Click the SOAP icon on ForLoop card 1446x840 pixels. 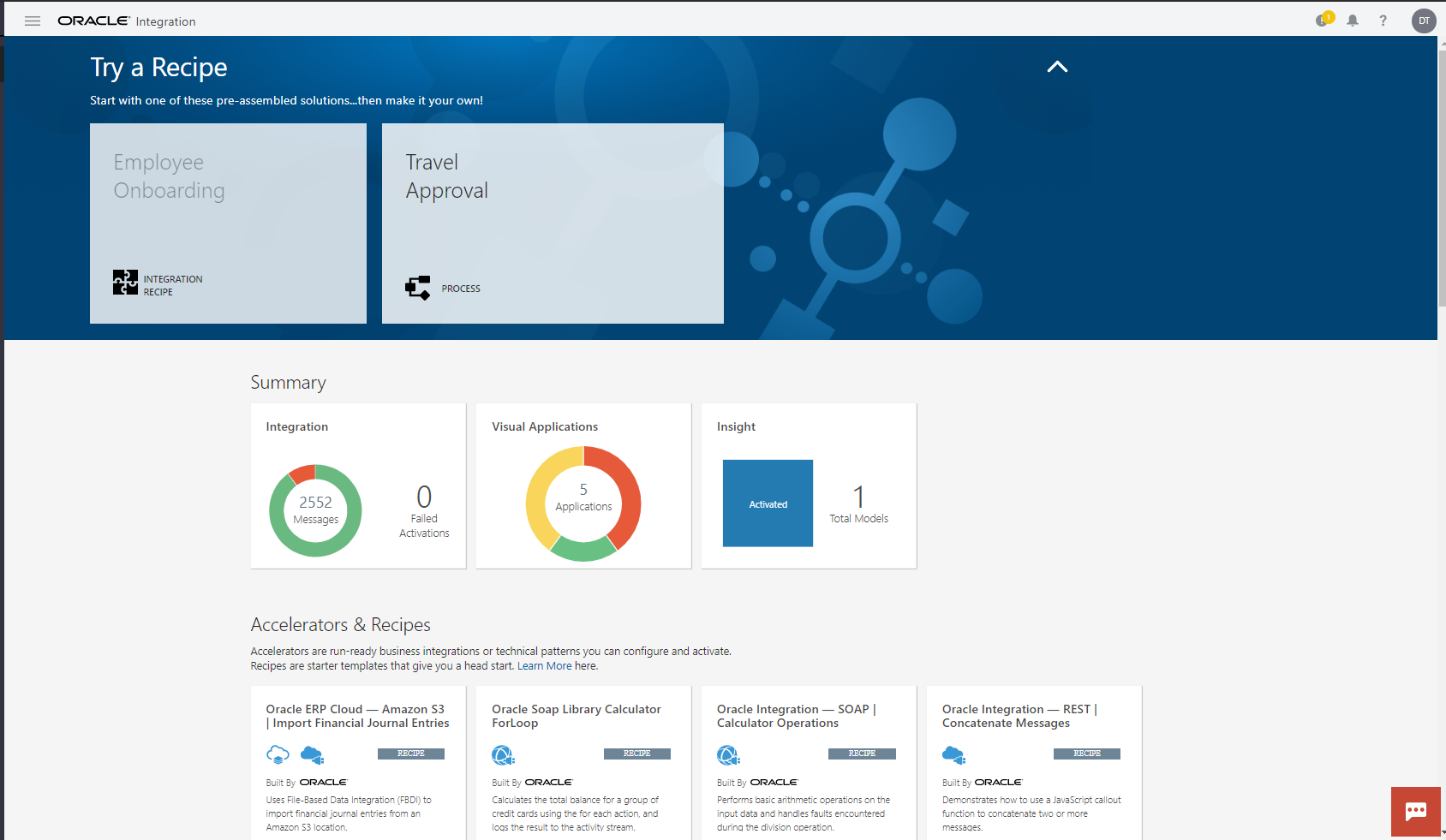tap(503, 755)
